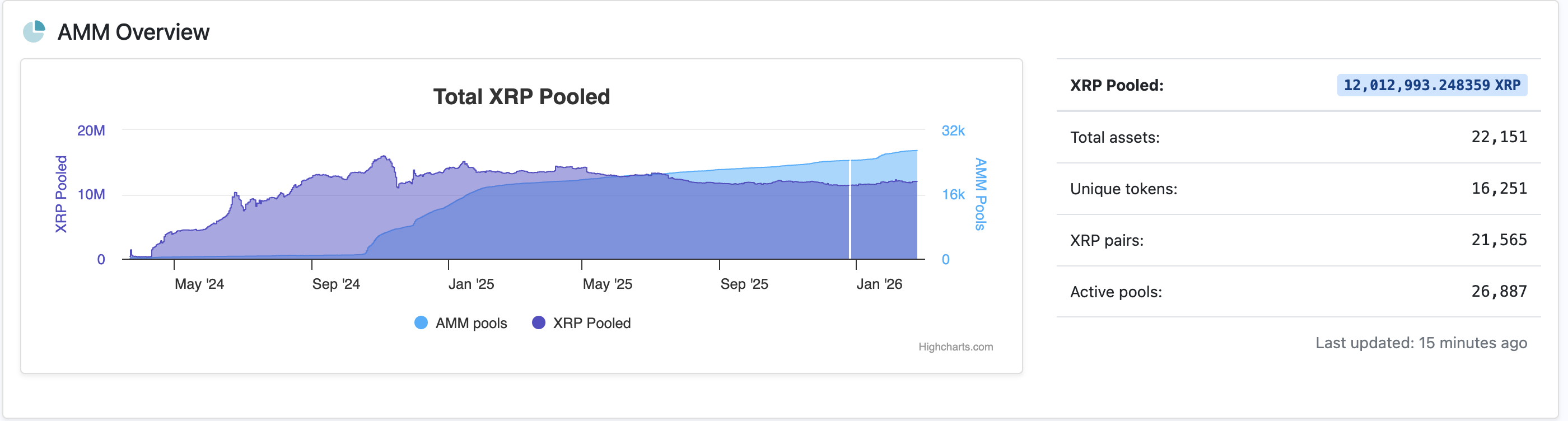The width and height of the screenshot is (1568, 421).
Task: Click the Total XRP Pooled chart title
Action: click(x=521, y=97)
